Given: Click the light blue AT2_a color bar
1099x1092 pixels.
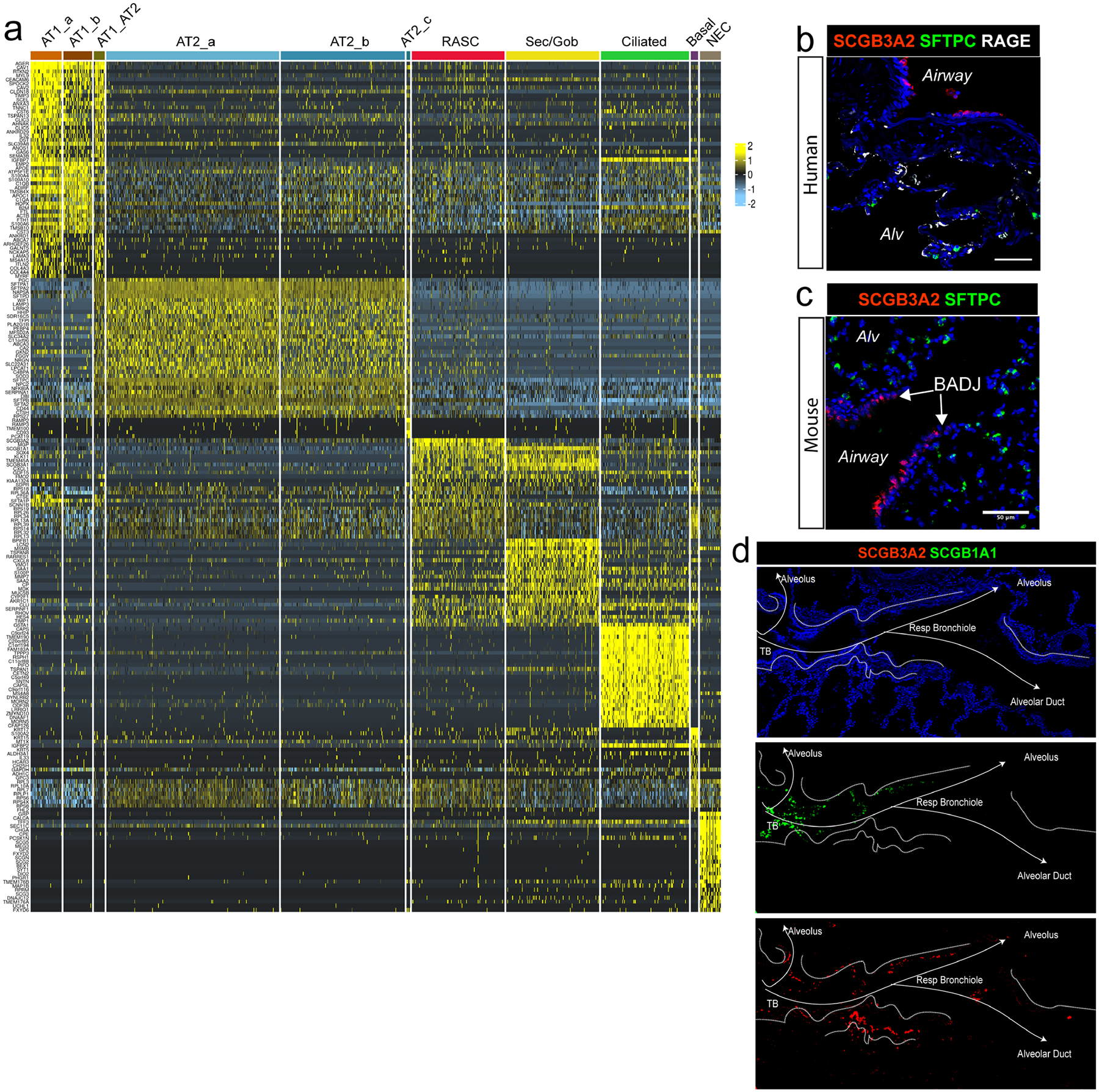Looking at the screenshot, I should pos(192,56).
